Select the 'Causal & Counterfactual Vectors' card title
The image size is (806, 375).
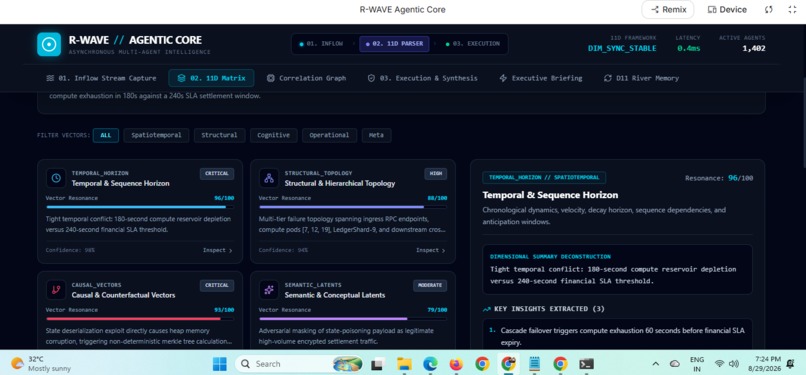click(123, 295)
